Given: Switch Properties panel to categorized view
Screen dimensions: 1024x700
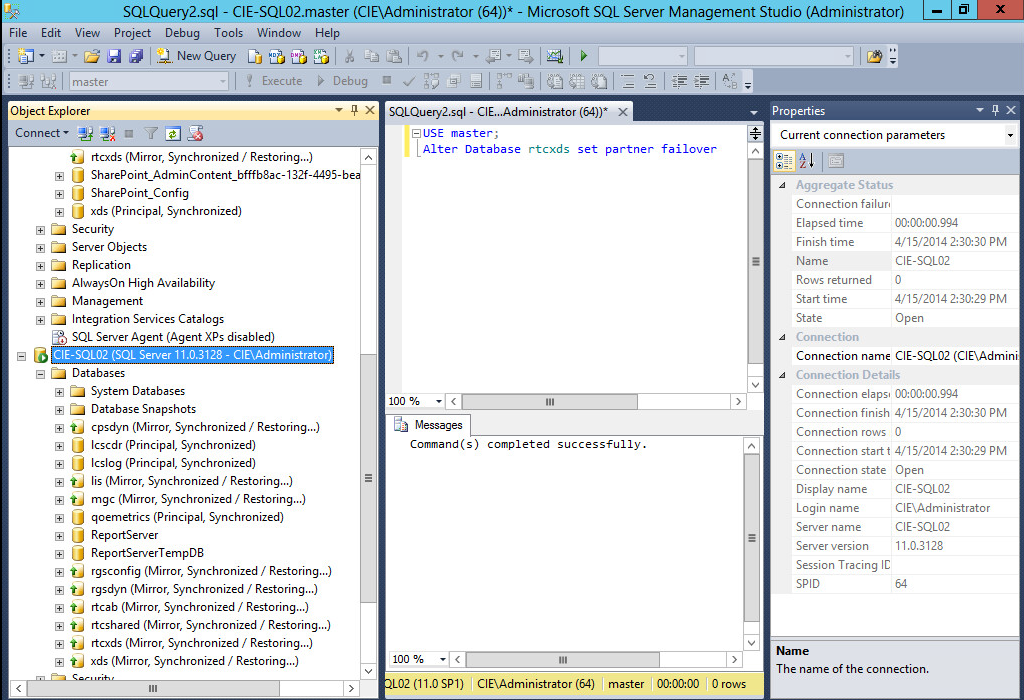Looking at the screenshot, I should point(784,160).
